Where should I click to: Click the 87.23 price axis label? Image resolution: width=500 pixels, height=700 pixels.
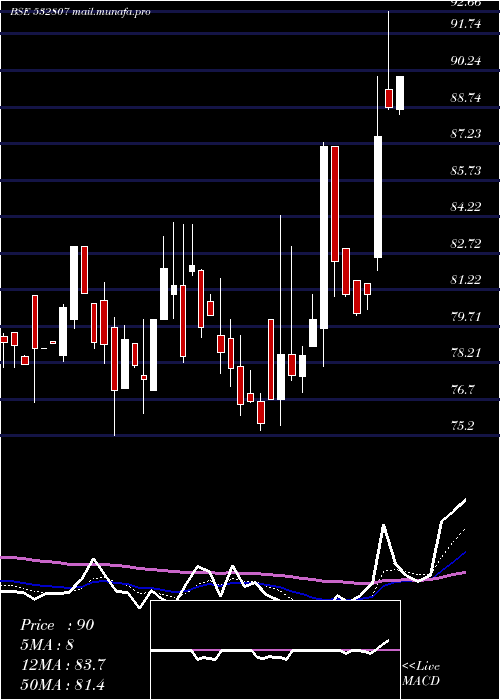466,133
